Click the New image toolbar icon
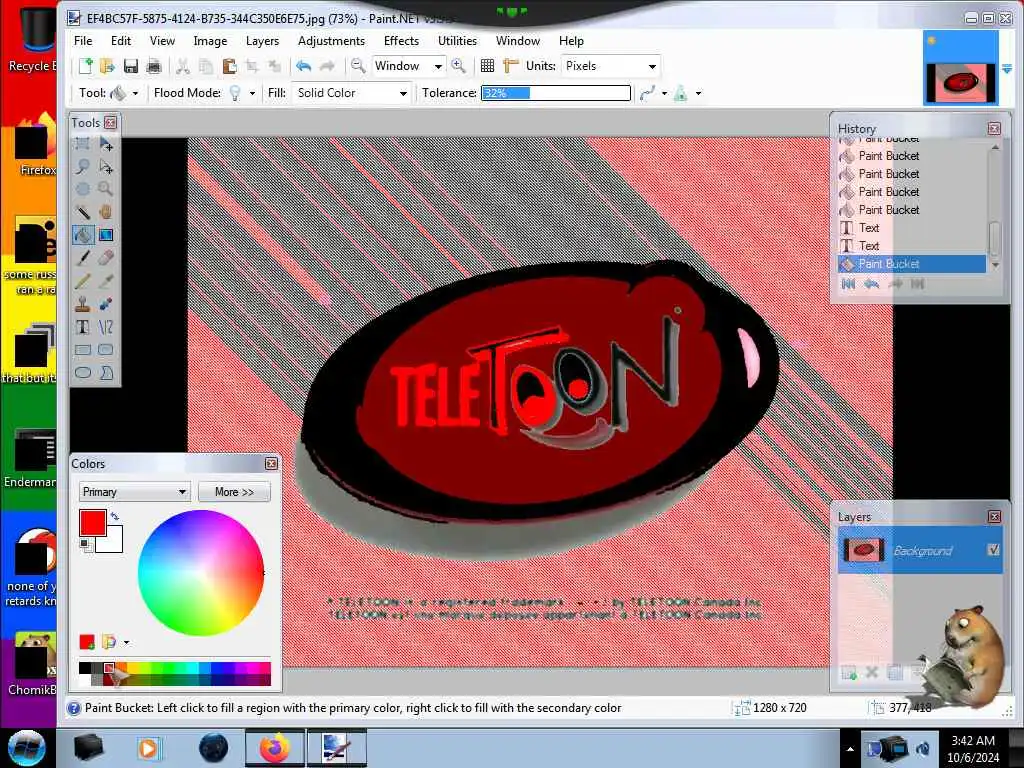The width and height of the screenshot is (1024, 768). click(x=86, y=66)
